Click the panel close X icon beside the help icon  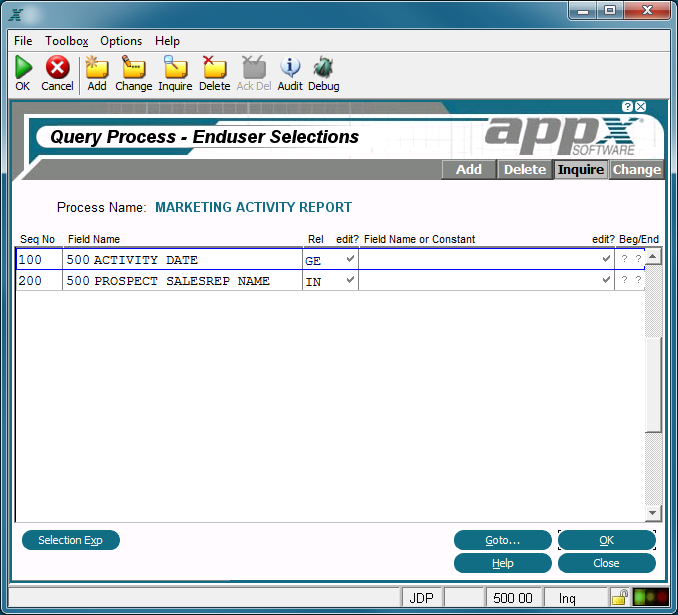click(641, 106)
